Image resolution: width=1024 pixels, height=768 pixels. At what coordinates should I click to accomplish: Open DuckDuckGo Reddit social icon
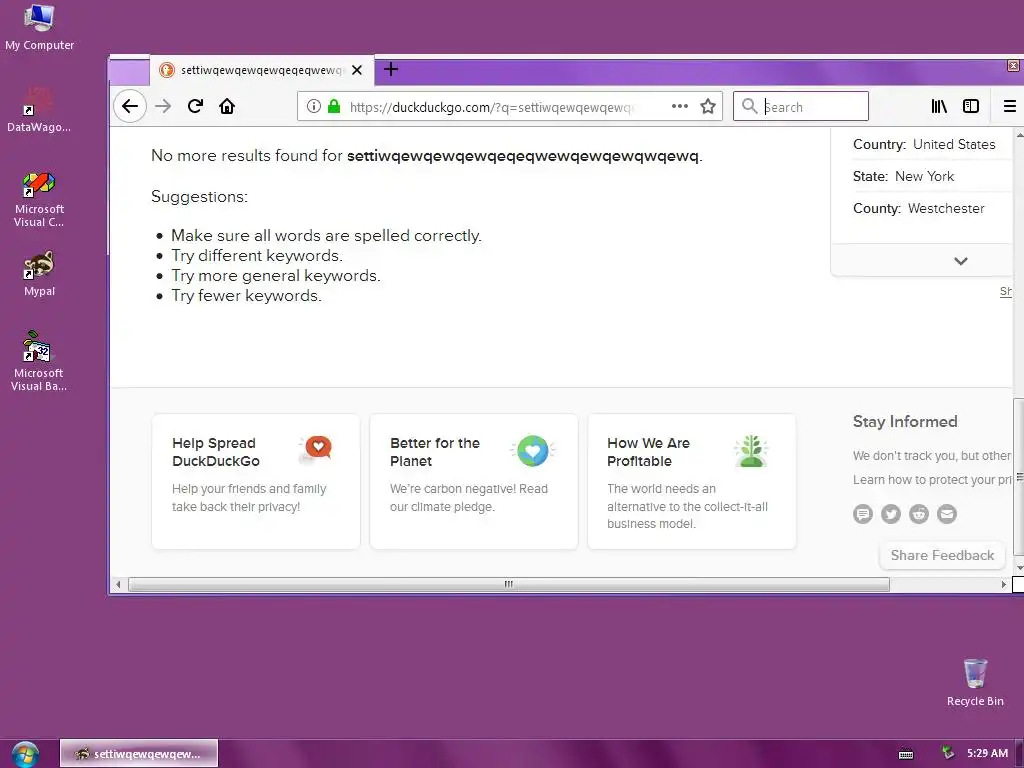coord(919,514)
